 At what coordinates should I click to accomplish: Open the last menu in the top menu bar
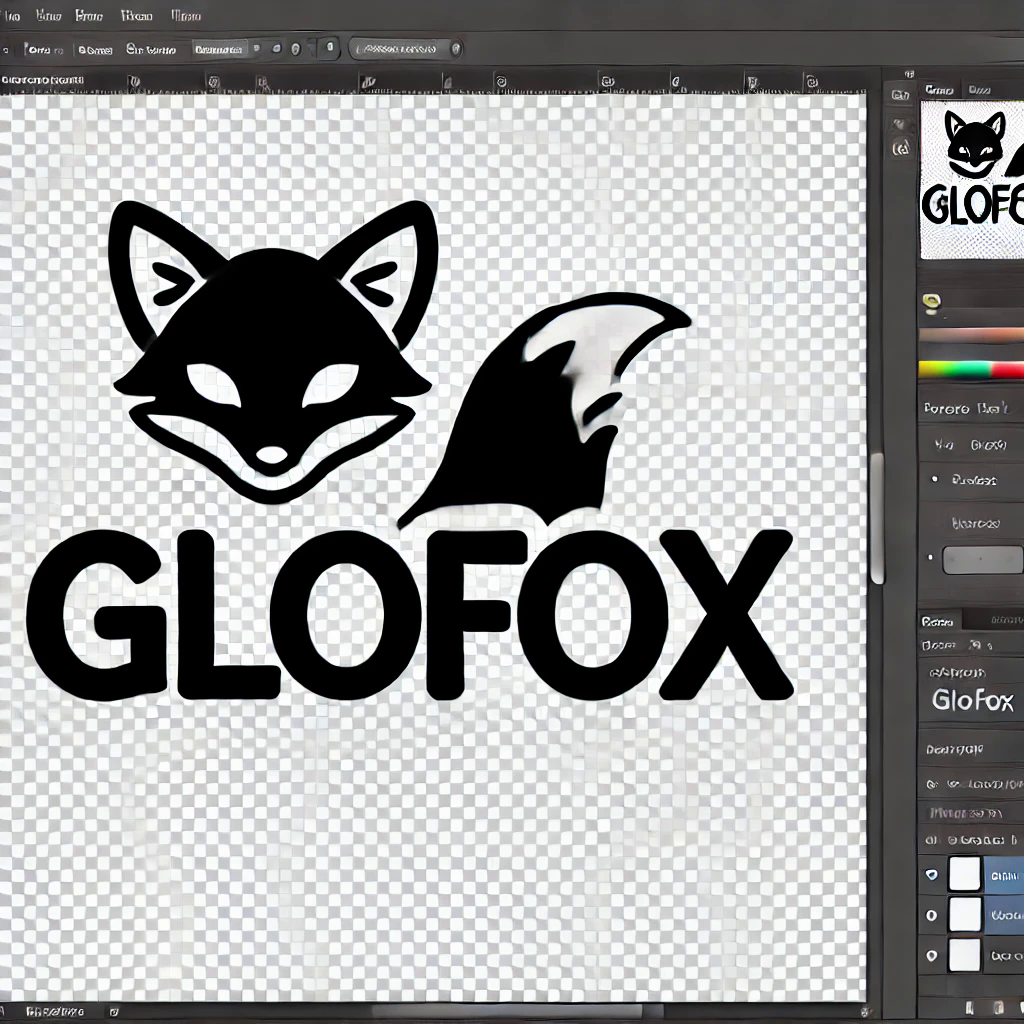pos(185,16)
